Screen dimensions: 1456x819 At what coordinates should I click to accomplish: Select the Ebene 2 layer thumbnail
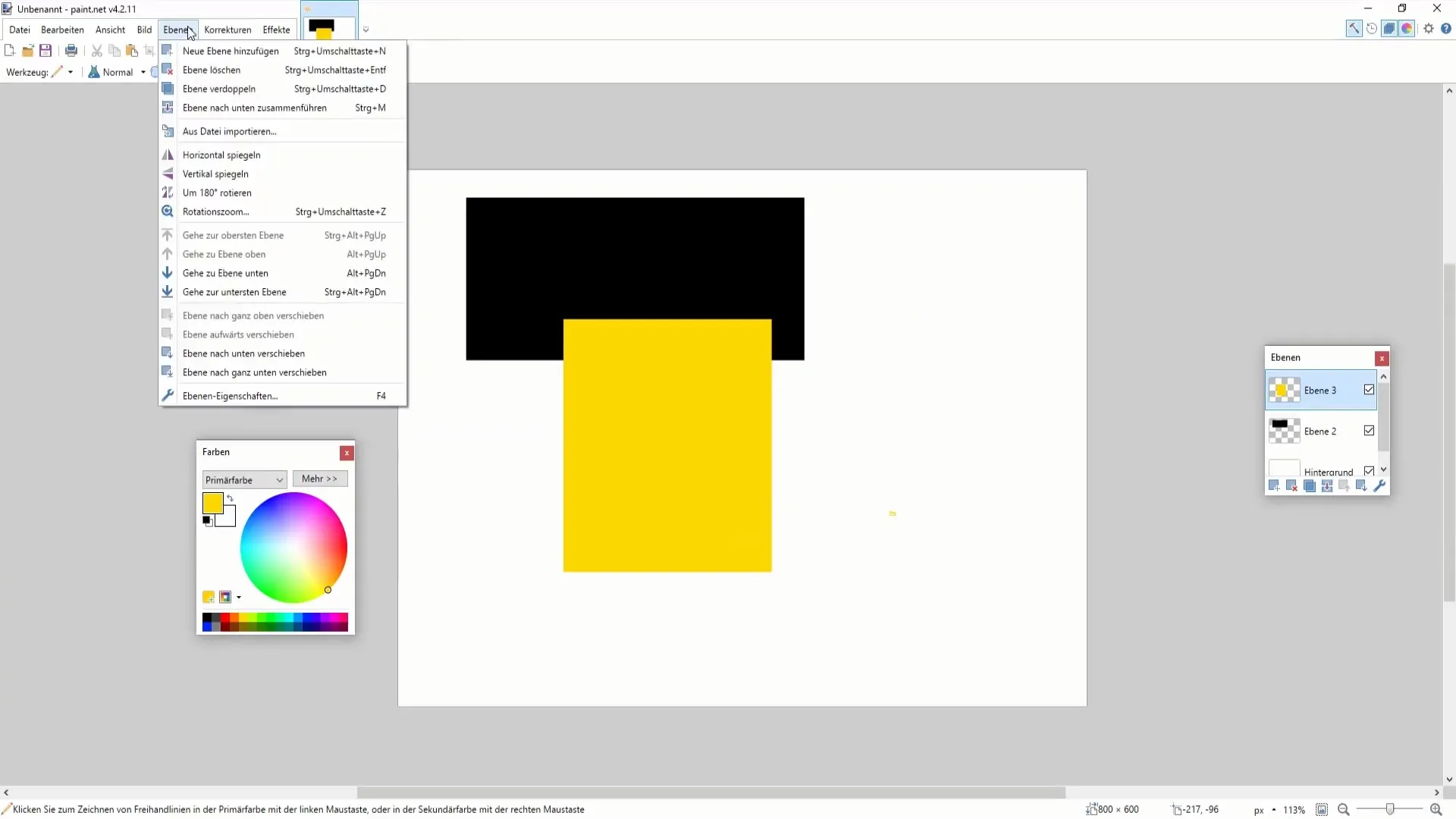[1285, 431]
